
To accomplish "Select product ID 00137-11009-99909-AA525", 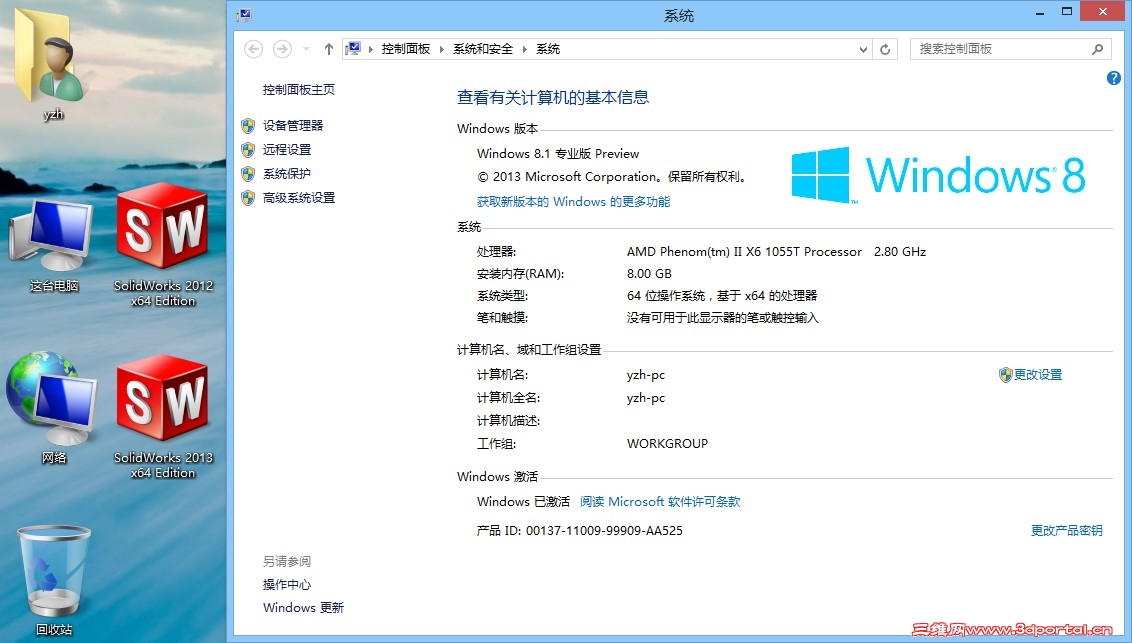I will (604, 530).
